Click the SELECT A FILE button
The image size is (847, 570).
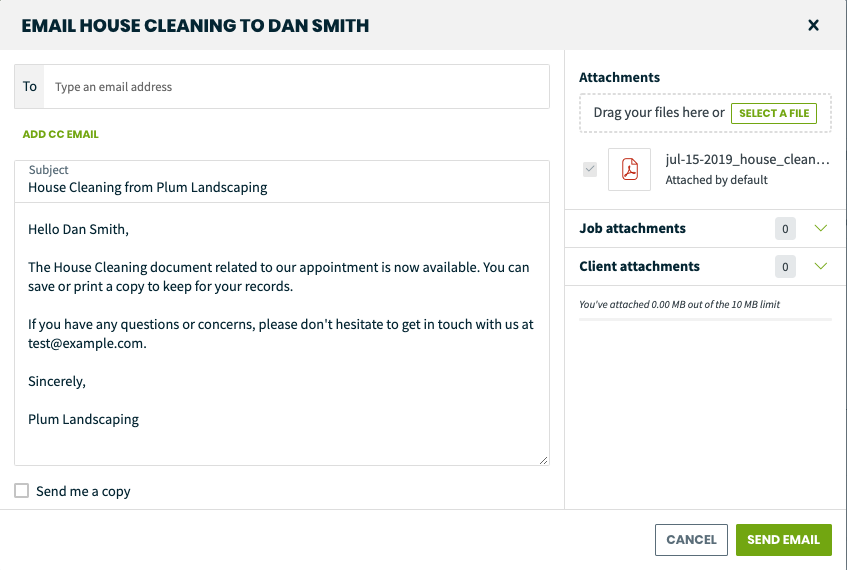coord(774,113)
